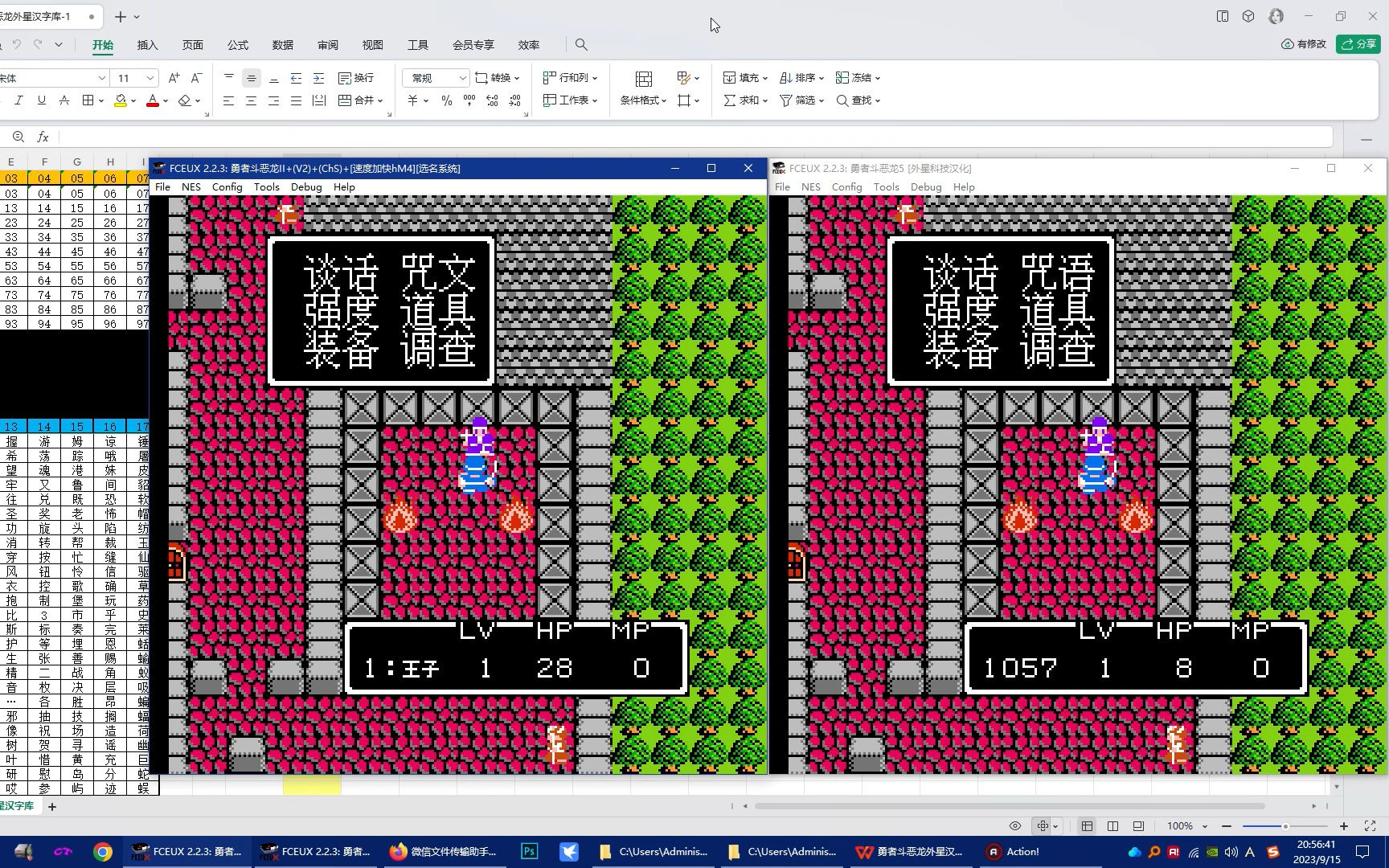Apply red font color

(x=152, y=100)
